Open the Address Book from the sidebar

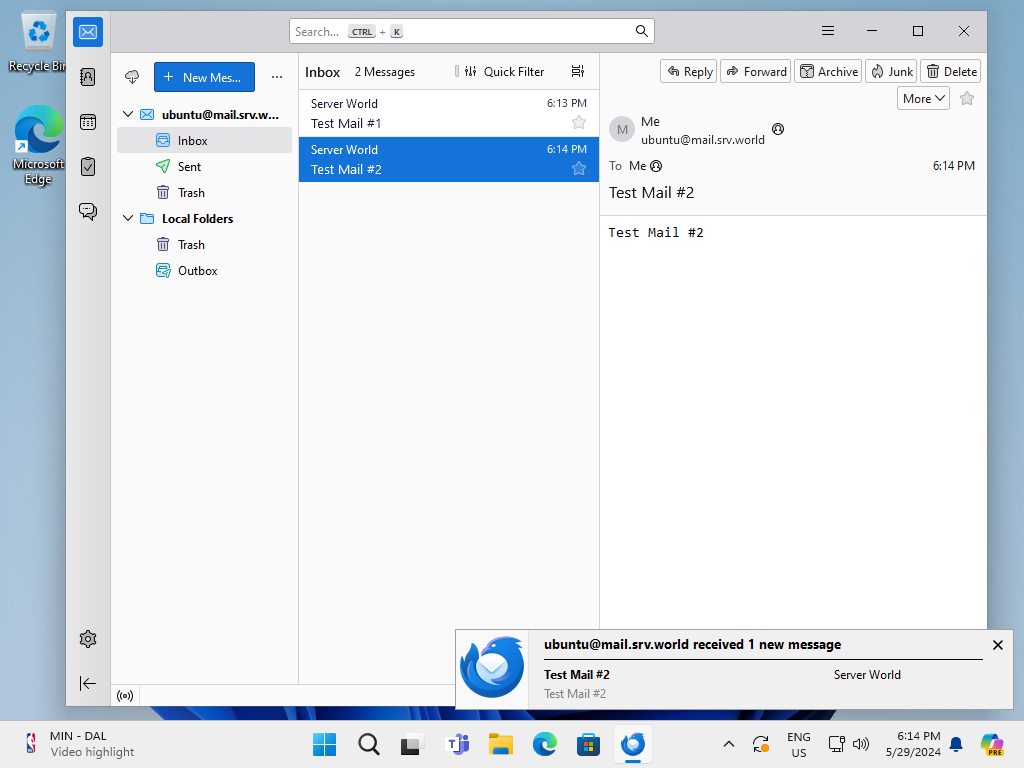coord(88,77)
